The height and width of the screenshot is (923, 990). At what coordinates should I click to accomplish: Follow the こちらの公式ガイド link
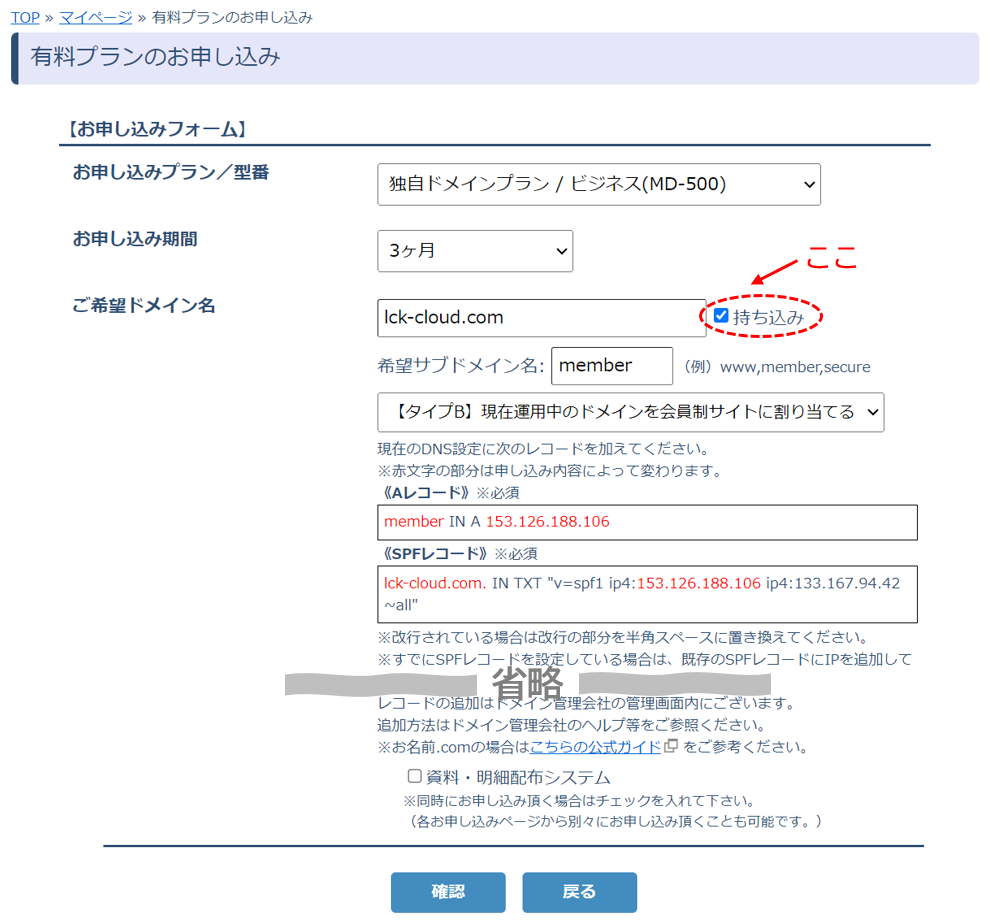coord(594,747)
